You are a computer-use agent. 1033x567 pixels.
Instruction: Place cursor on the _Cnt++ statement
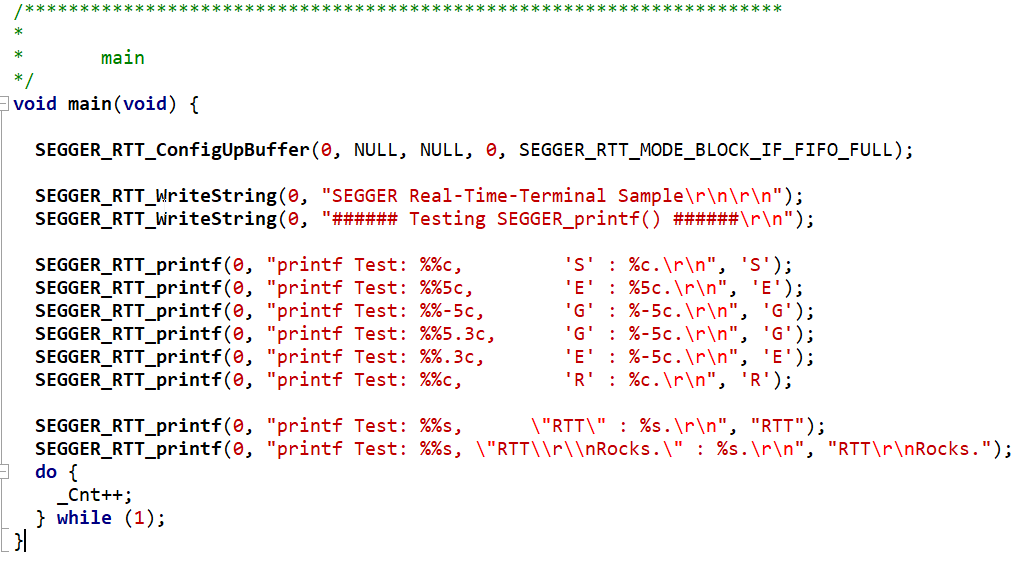point(95,495)
